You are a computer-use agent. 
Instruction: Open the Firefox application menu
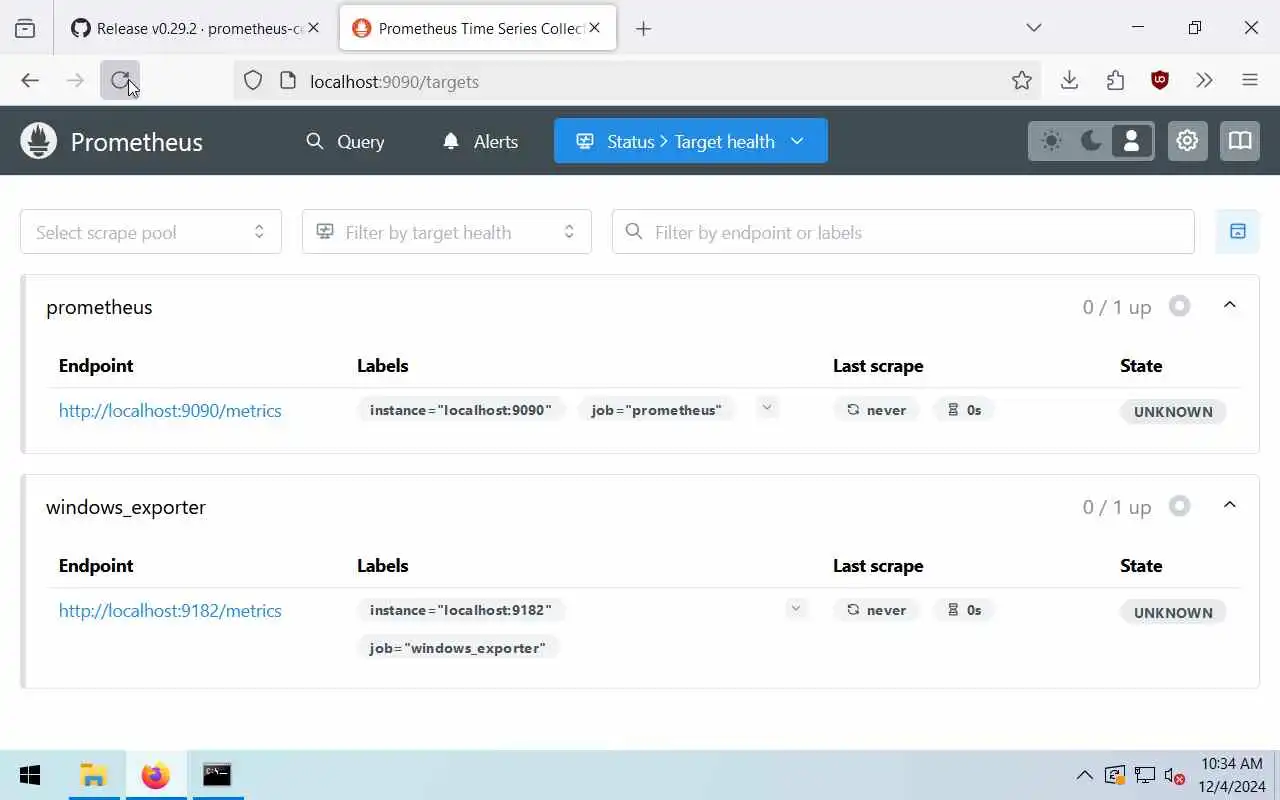pyautogui.click(x=1250, y=81)
